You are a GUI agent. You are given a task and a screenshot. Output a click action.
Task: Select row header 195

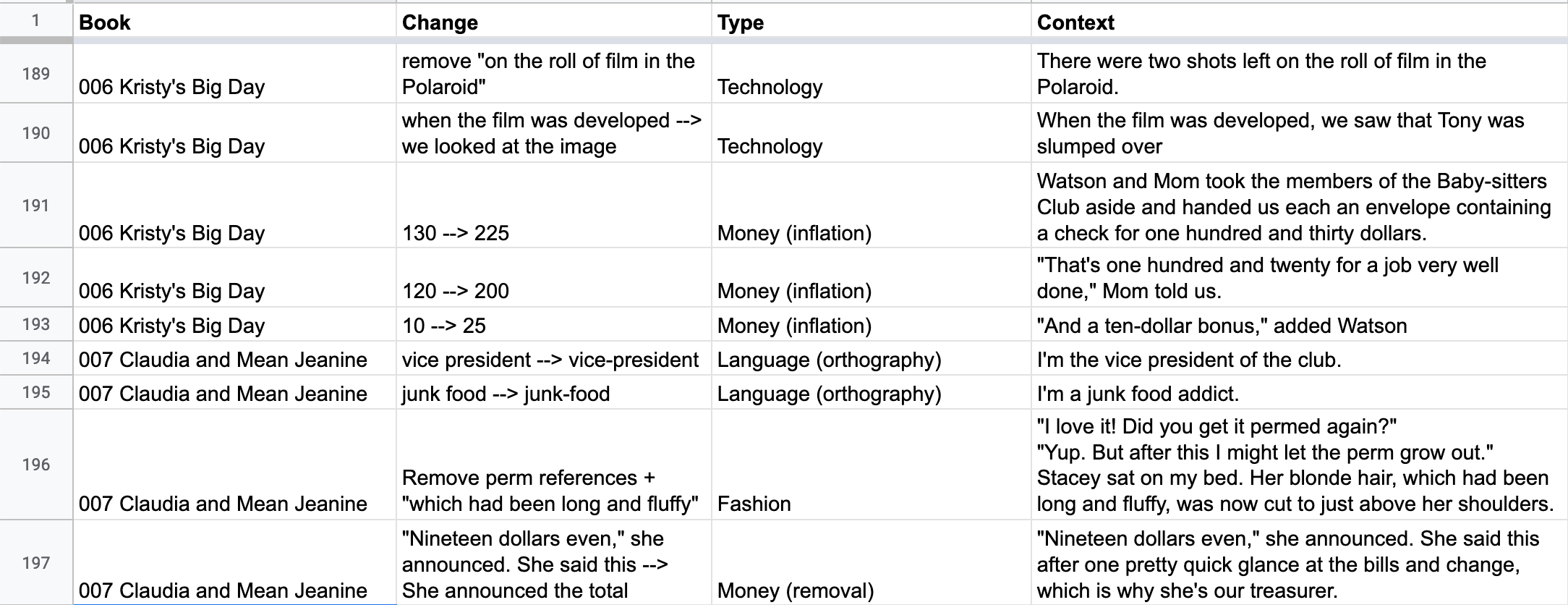(35, 392)
